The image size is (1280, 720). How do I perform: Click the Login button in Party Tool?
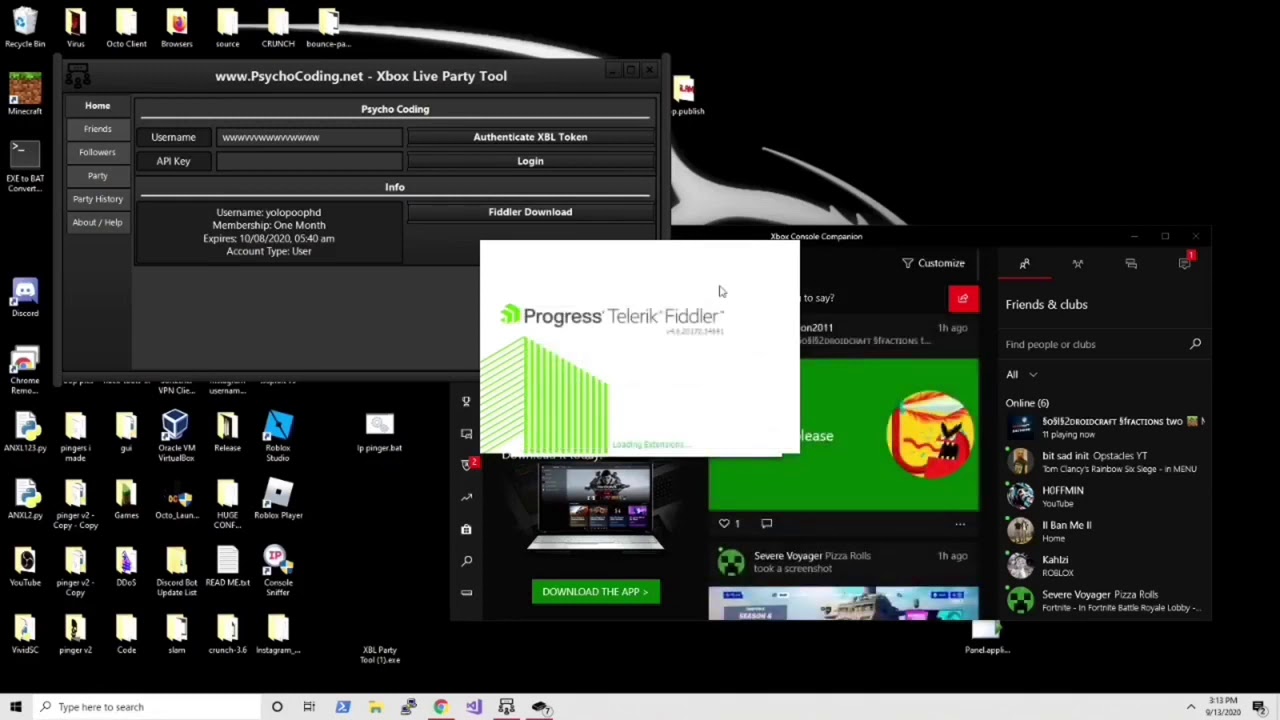point(530,161)
